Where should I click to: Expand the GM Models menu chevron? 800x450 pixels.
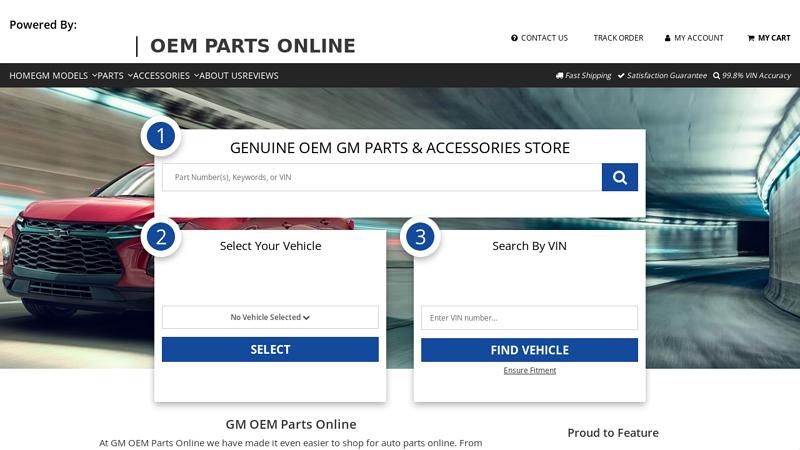(x=94, y=76)
